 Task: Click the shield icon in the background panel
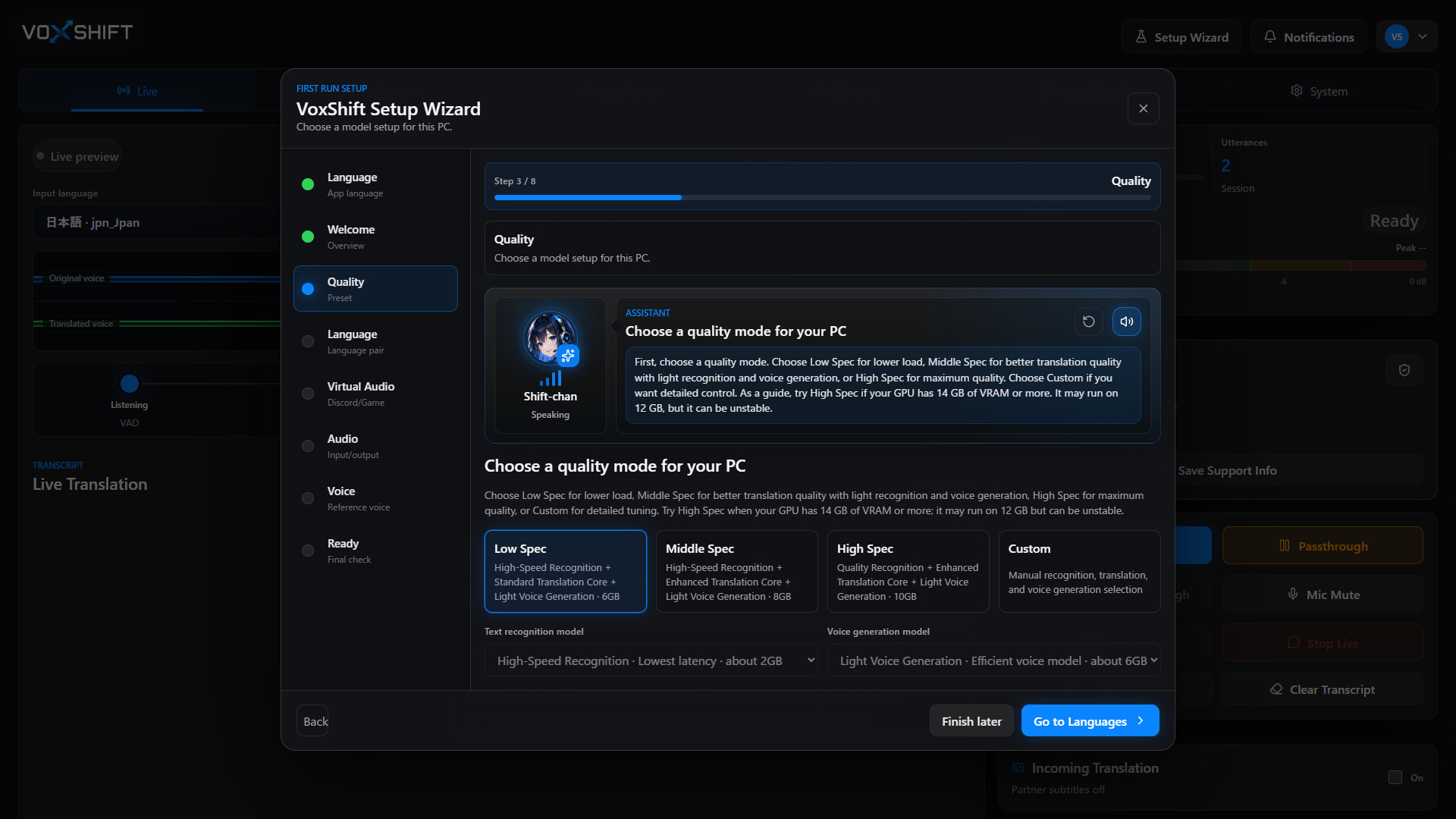1404,370
